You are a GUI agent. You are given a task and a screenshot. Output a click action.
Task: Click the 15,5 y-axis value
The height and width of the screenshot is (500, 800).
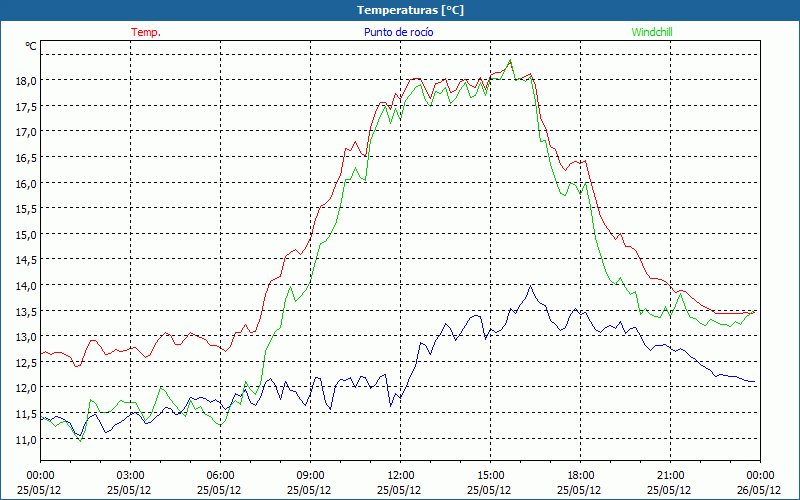(x=27, y=209)
